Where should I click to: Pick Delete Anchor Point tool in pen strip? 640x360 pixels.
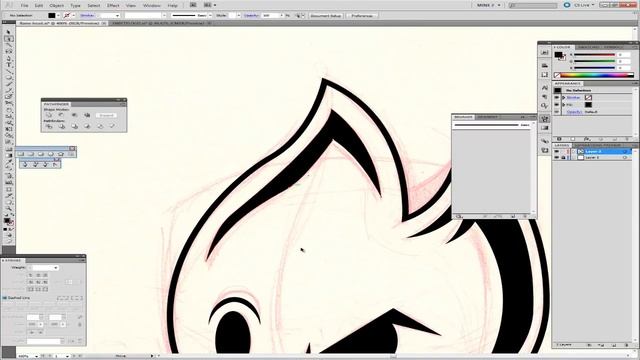(45, 164)
